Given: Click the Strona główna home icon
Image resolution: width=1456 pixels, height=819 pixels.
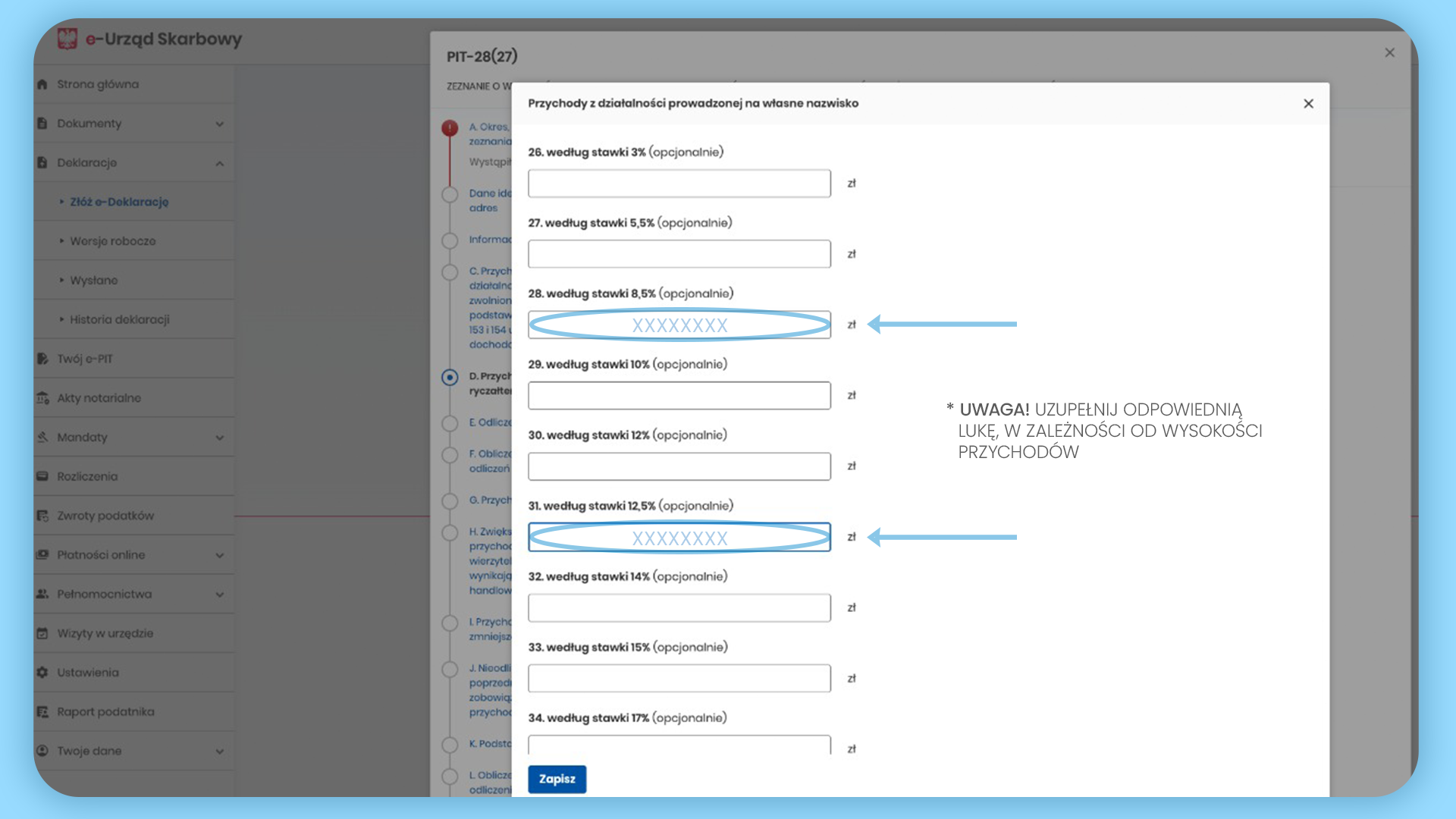Looking at the screenshot, I should tap(42, 84).
